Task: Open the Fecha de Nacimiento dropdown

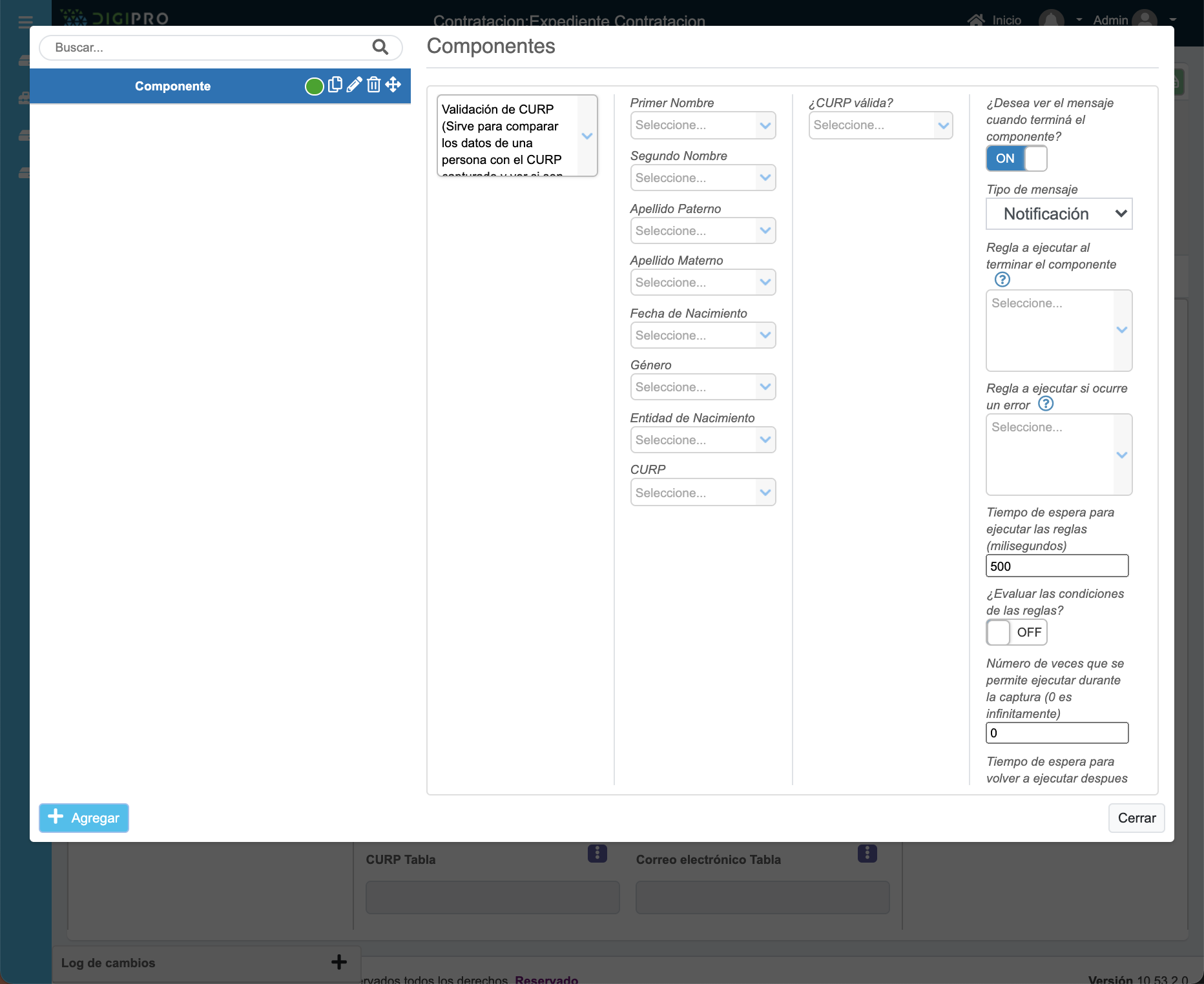Action: 703,336
